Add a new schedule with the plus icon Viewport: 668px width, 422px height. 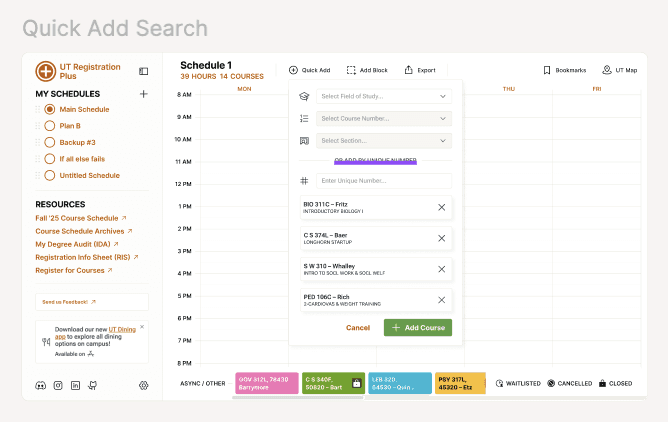pos(144,94)
